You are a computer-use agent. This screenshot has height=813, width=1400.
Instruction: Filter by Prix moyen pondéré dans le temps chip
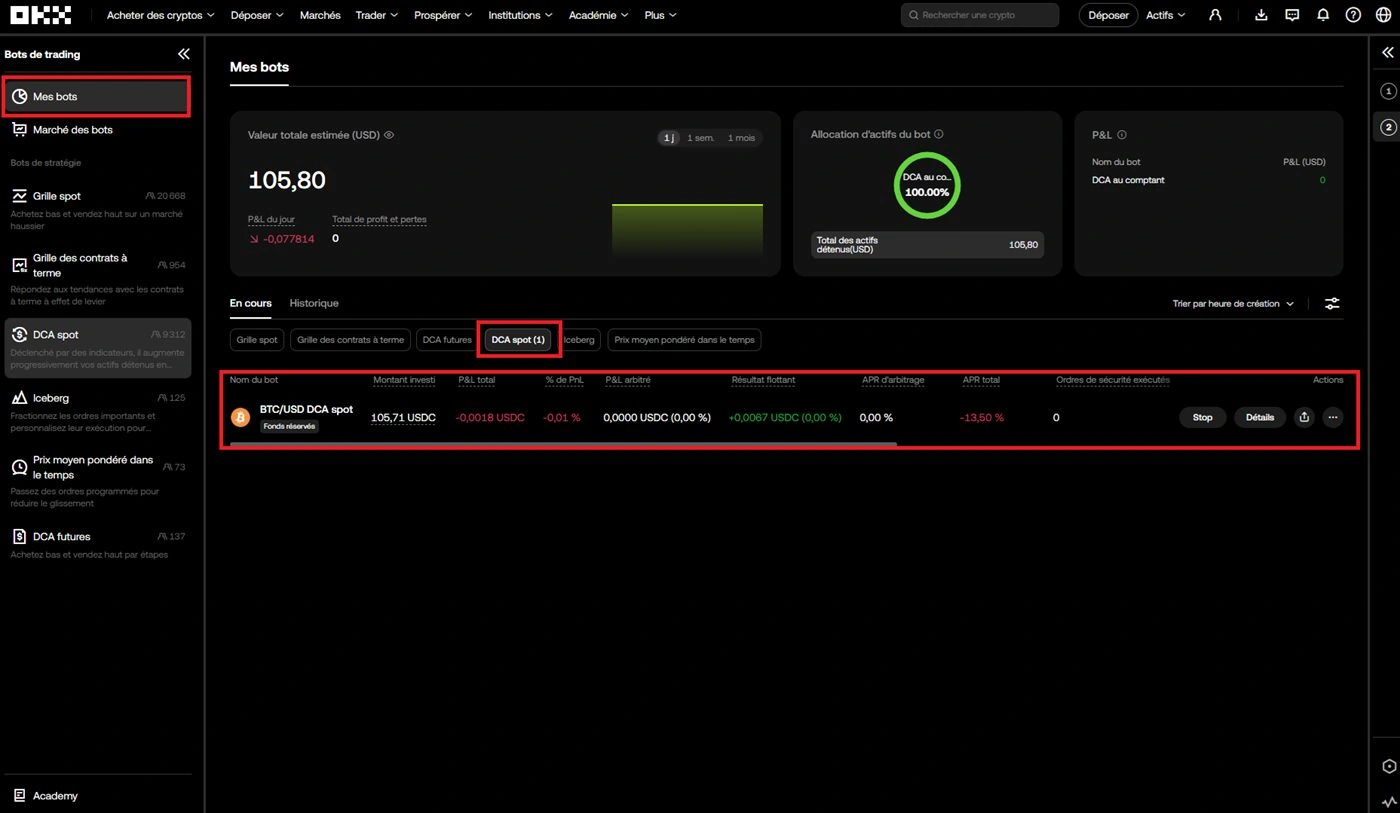(x=685, y=340)
